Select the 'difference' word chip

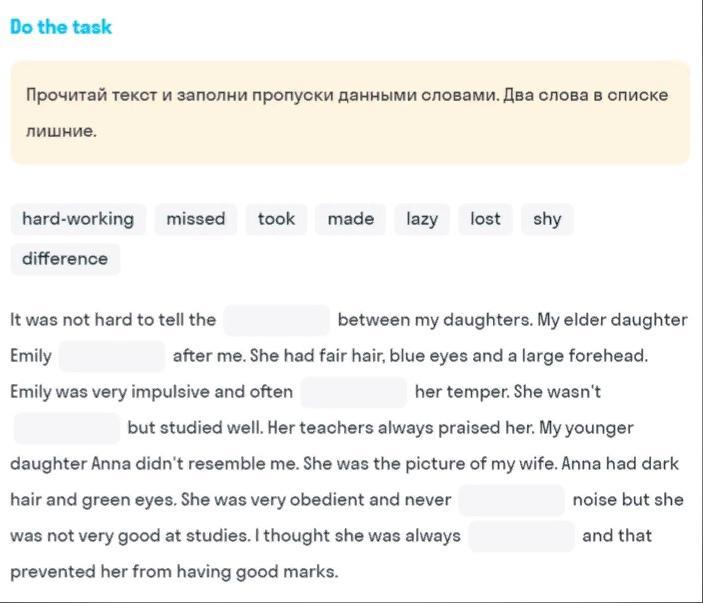65,259
